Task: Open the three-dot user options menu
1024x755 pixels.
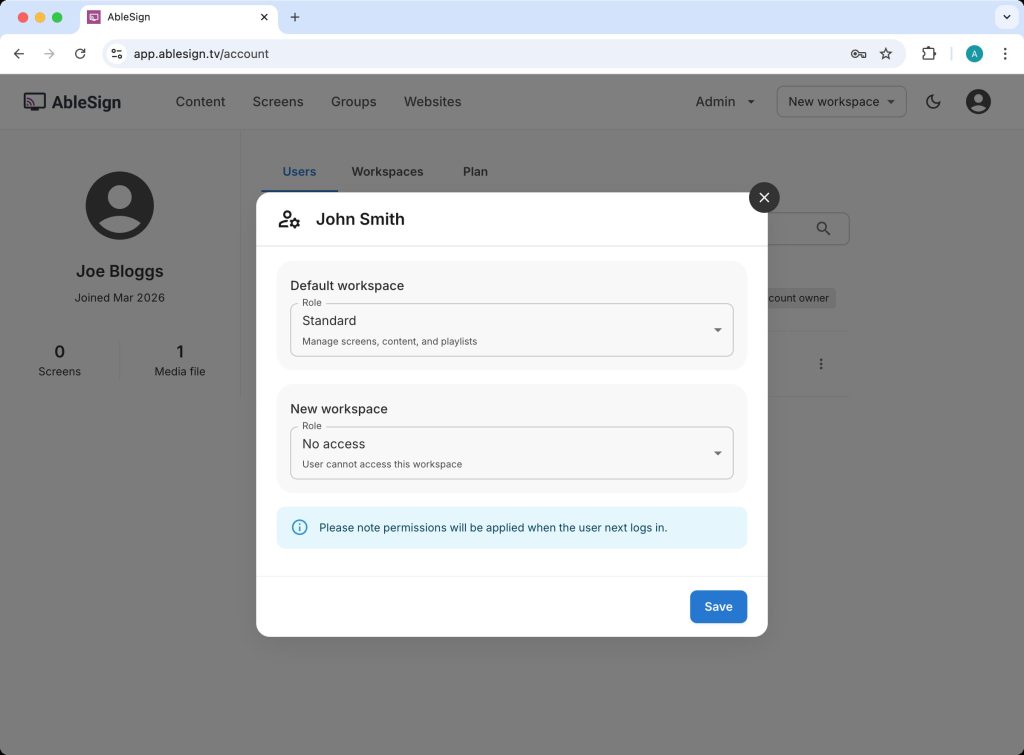Action: point(821,364)
